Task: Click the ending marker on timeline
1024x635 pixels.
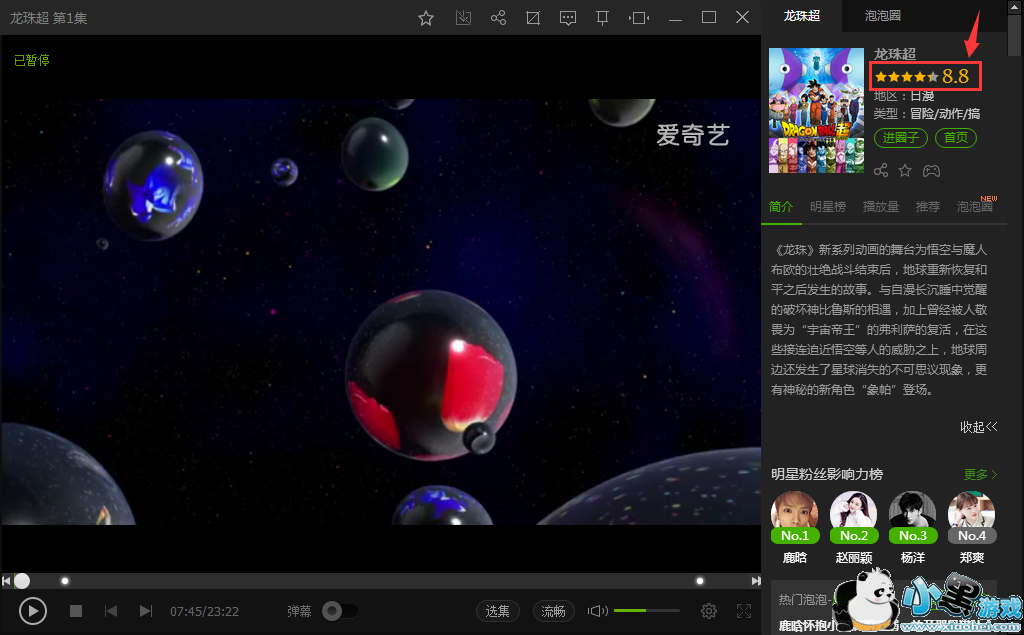Action: 699,580
